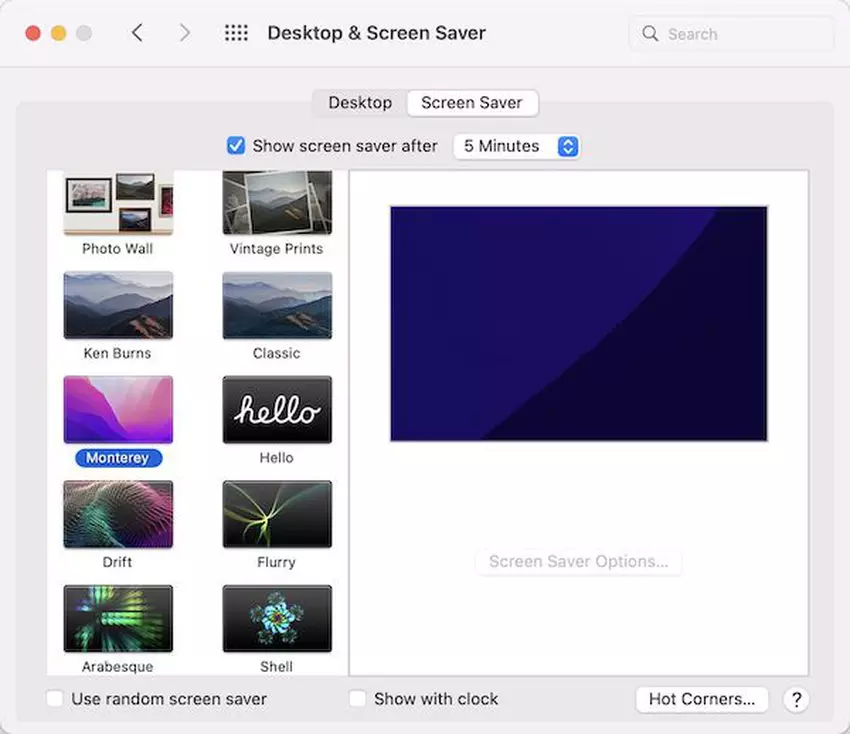Select the Drift screen saver icon
This screenshot has height=734, width=850.
pyautogui.click(x=118, y=514)
